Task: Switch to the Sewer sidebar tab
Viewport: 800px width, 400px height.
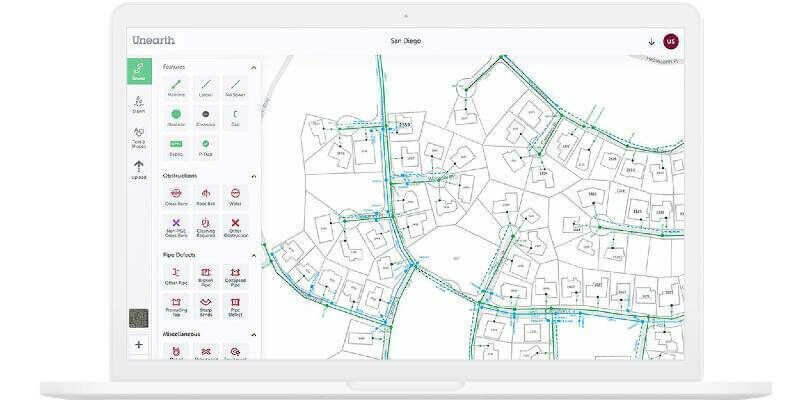Action: coord(139,71)
